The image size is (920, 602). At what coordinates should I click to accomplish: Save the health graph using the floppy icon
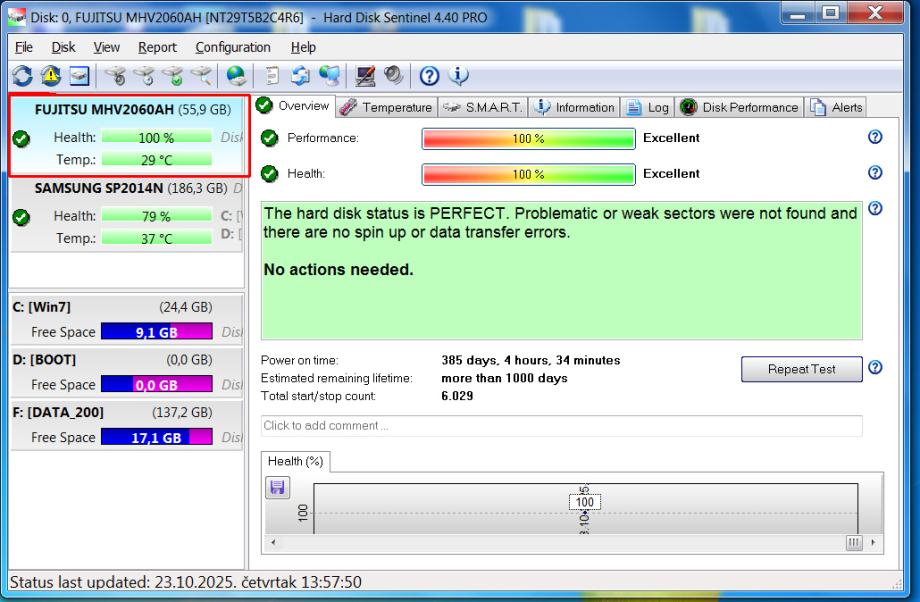pyautogui.click(x=278, y=488)
